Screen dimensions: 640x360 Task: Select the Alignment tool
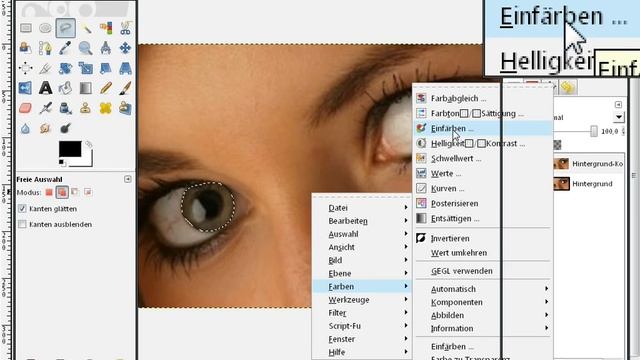[x=26, y=68]
